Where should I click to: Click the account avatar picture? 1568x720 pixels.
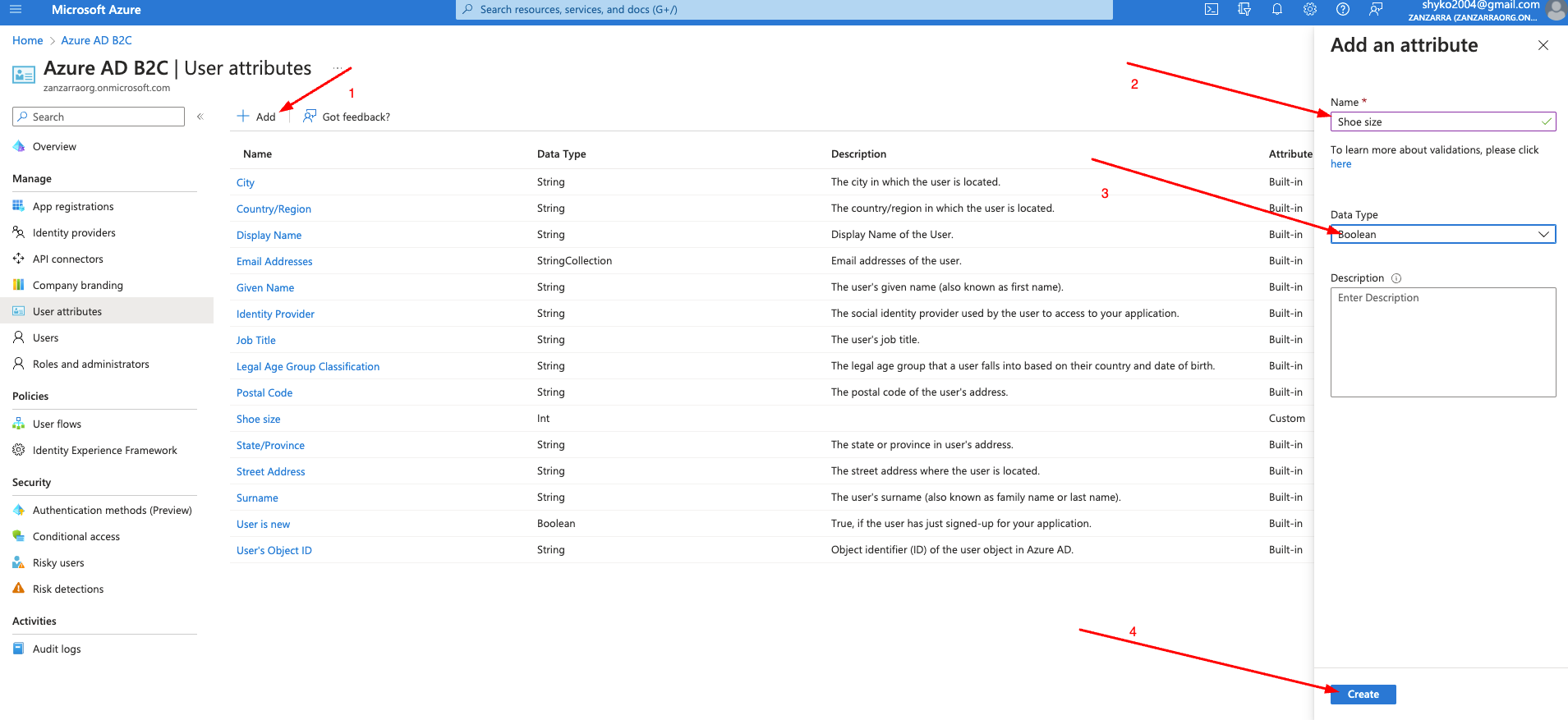[1557, 10]
